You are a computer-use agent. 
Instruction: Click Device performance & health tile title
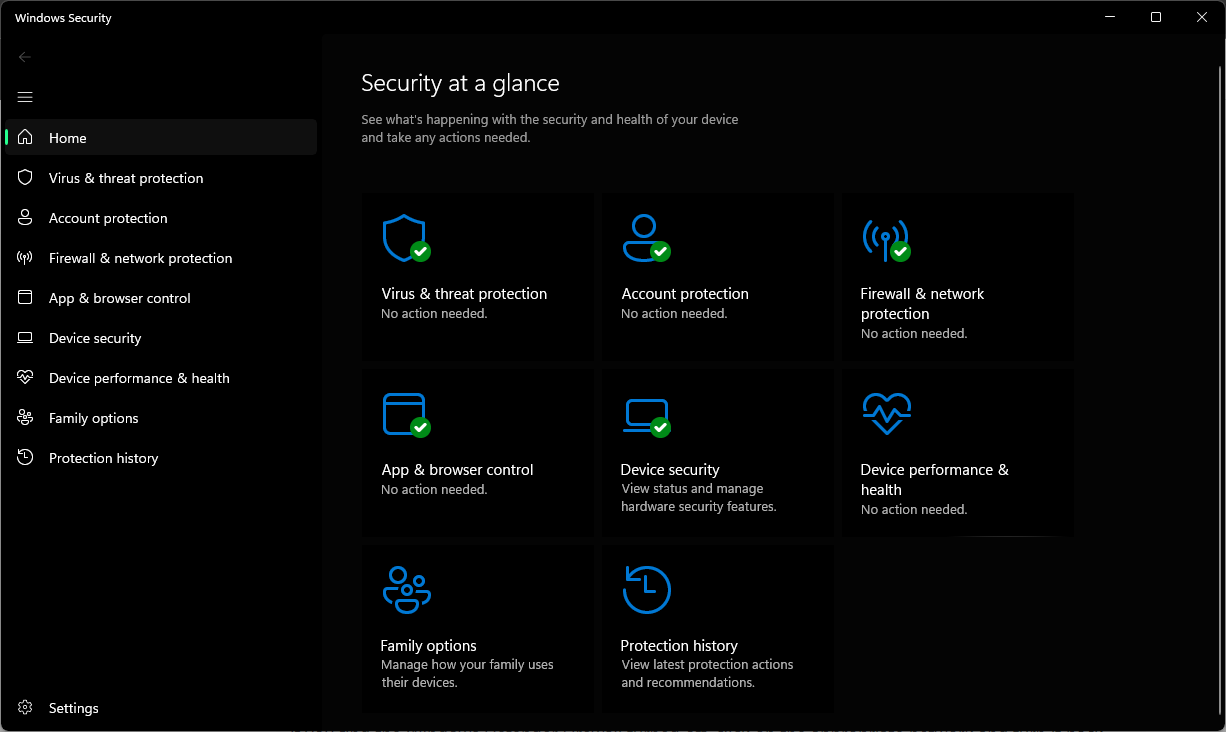[935, 479]
